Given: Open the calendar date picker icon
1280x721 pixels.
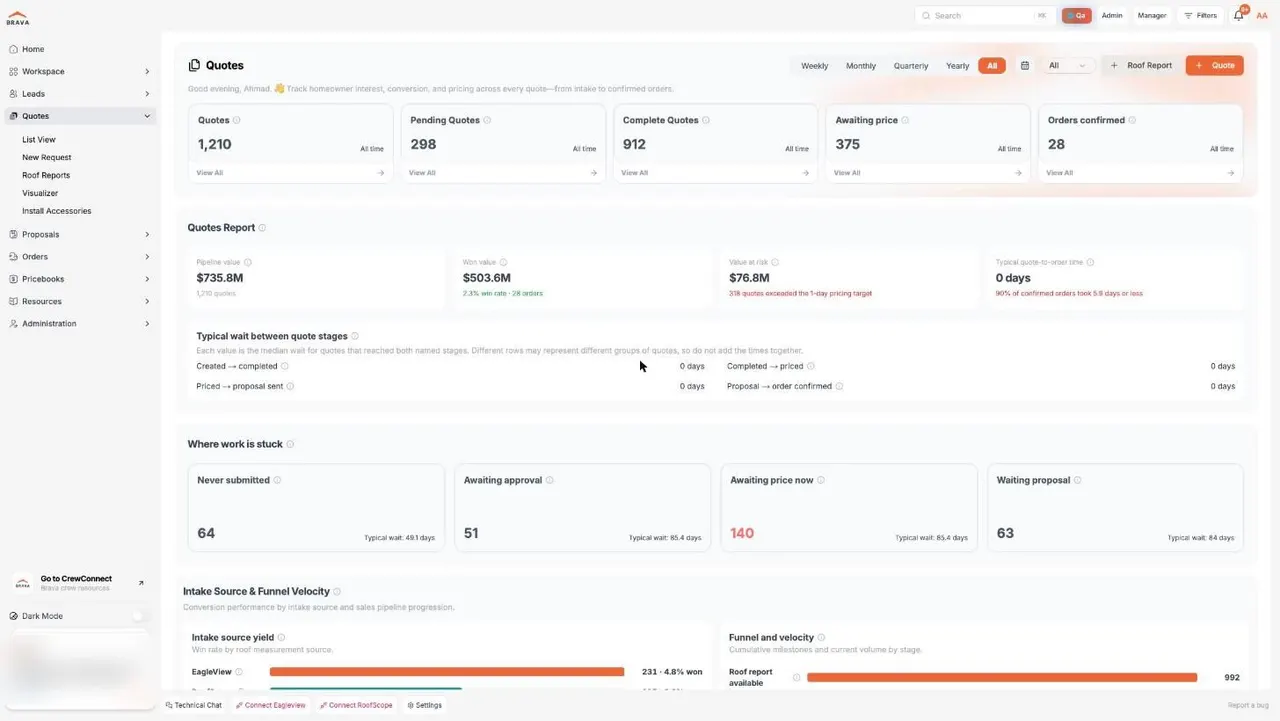Looking at the screenshot, I should [1025, 66].
